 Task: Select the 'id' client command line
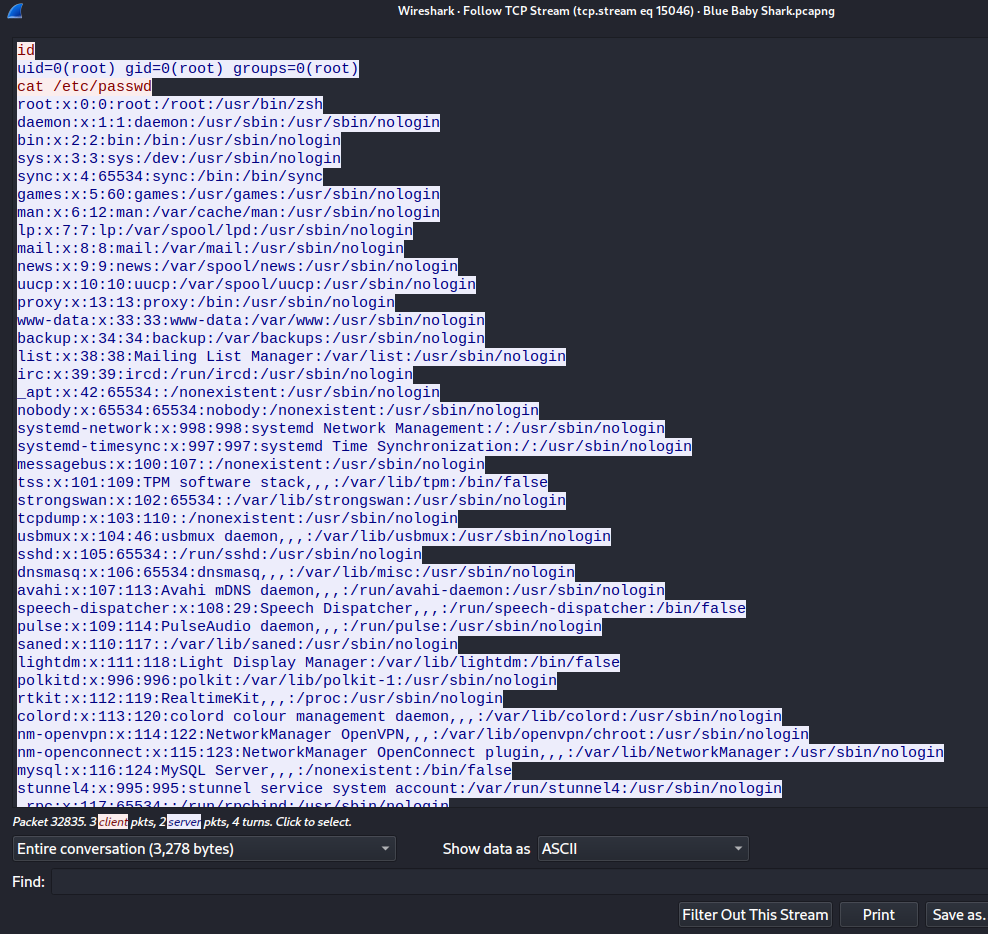tap(26, 50)
